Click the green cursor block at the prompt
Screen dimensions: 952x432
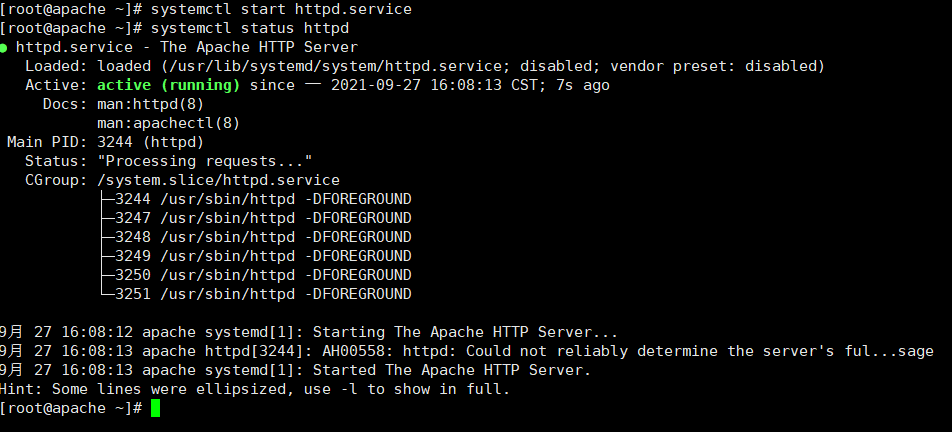[x=154, y=408]
